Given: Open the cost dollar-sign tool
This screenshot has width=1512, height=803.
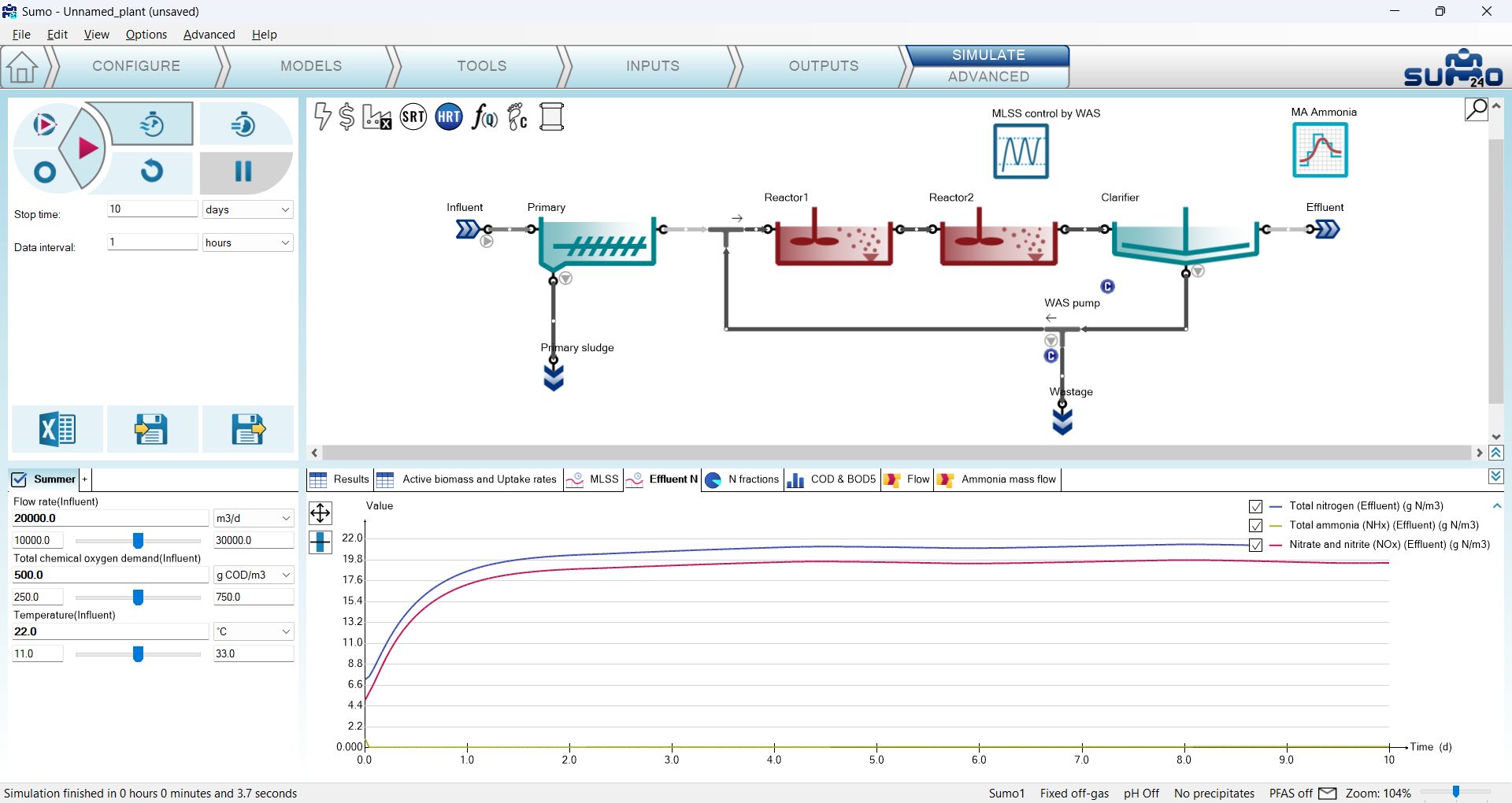Looking at the screenshot, I should coord(346,117).
